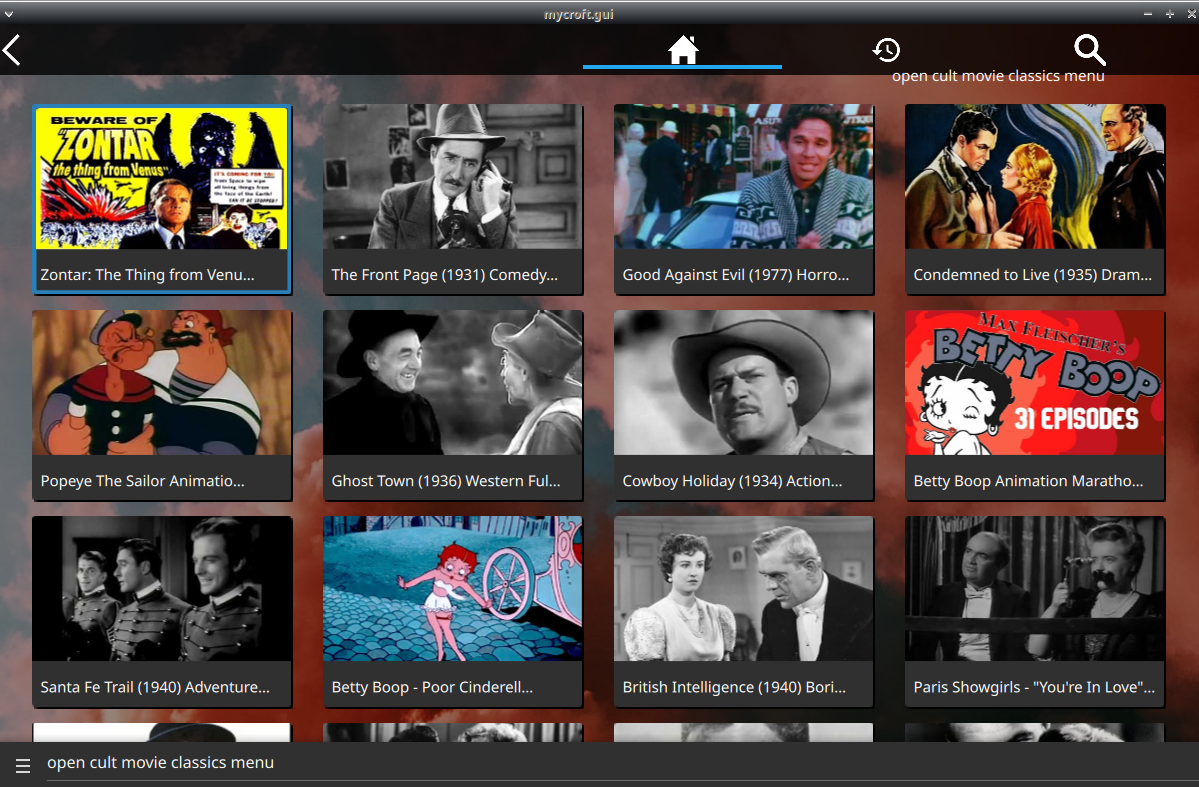Image resolution: width=1199 pixels, height=787 pixels.
Task: Go back using the left arrow icon
Action: pos(11,50)
